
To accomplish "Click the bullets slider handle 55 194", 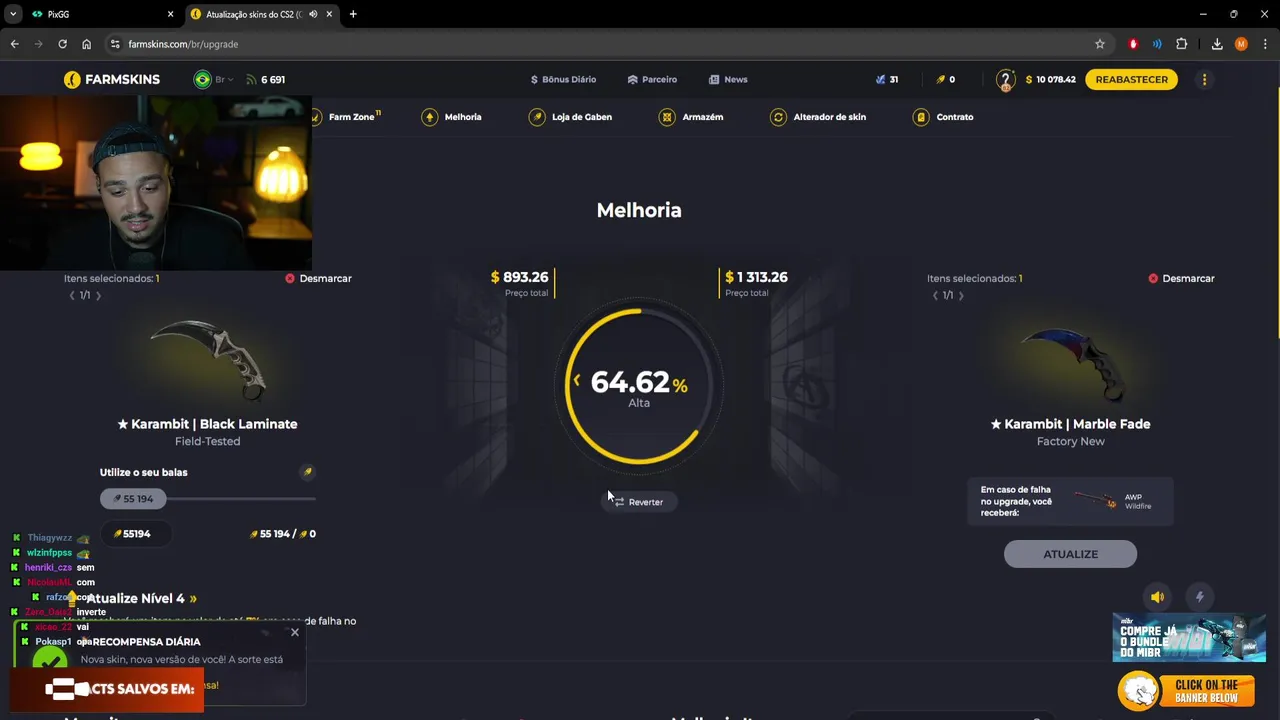I will [133, 499].
